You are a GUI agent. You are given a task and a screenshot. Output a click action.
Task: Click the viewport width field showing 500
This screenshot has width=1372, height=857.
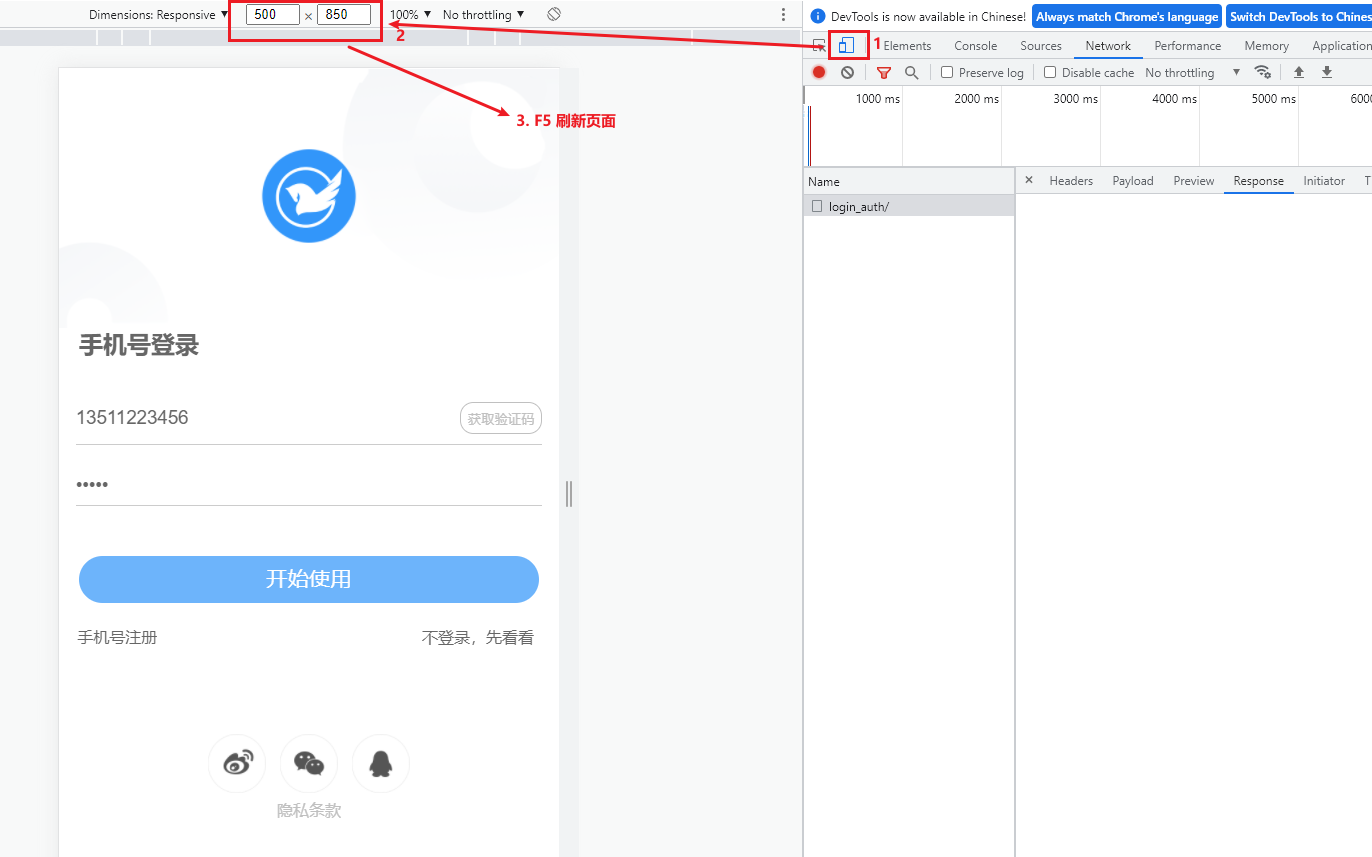(x=273, y=14)
